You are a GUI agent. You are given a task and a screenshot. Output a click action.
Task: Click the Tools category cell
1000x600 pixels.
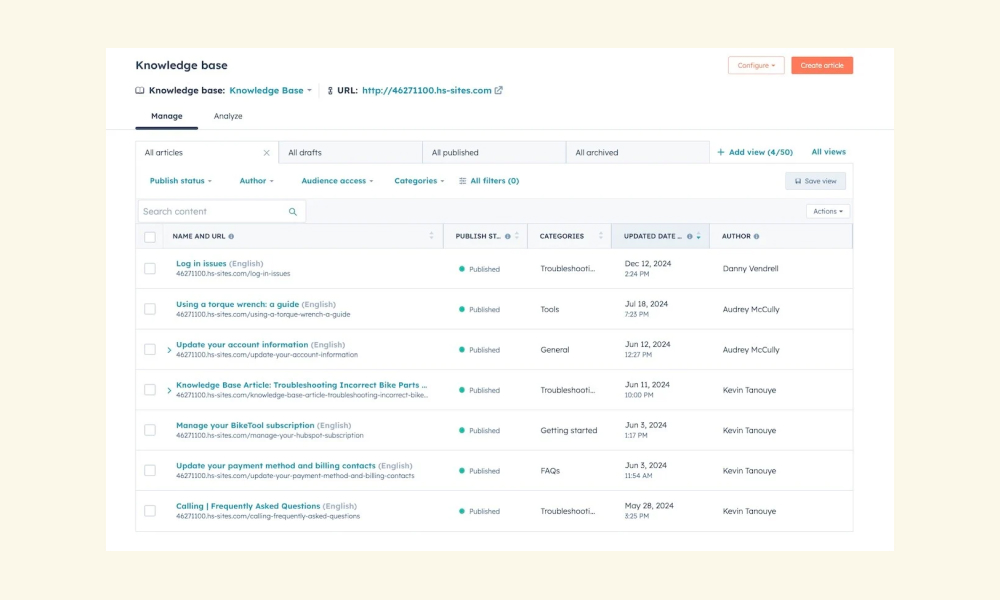pos(549,309)
